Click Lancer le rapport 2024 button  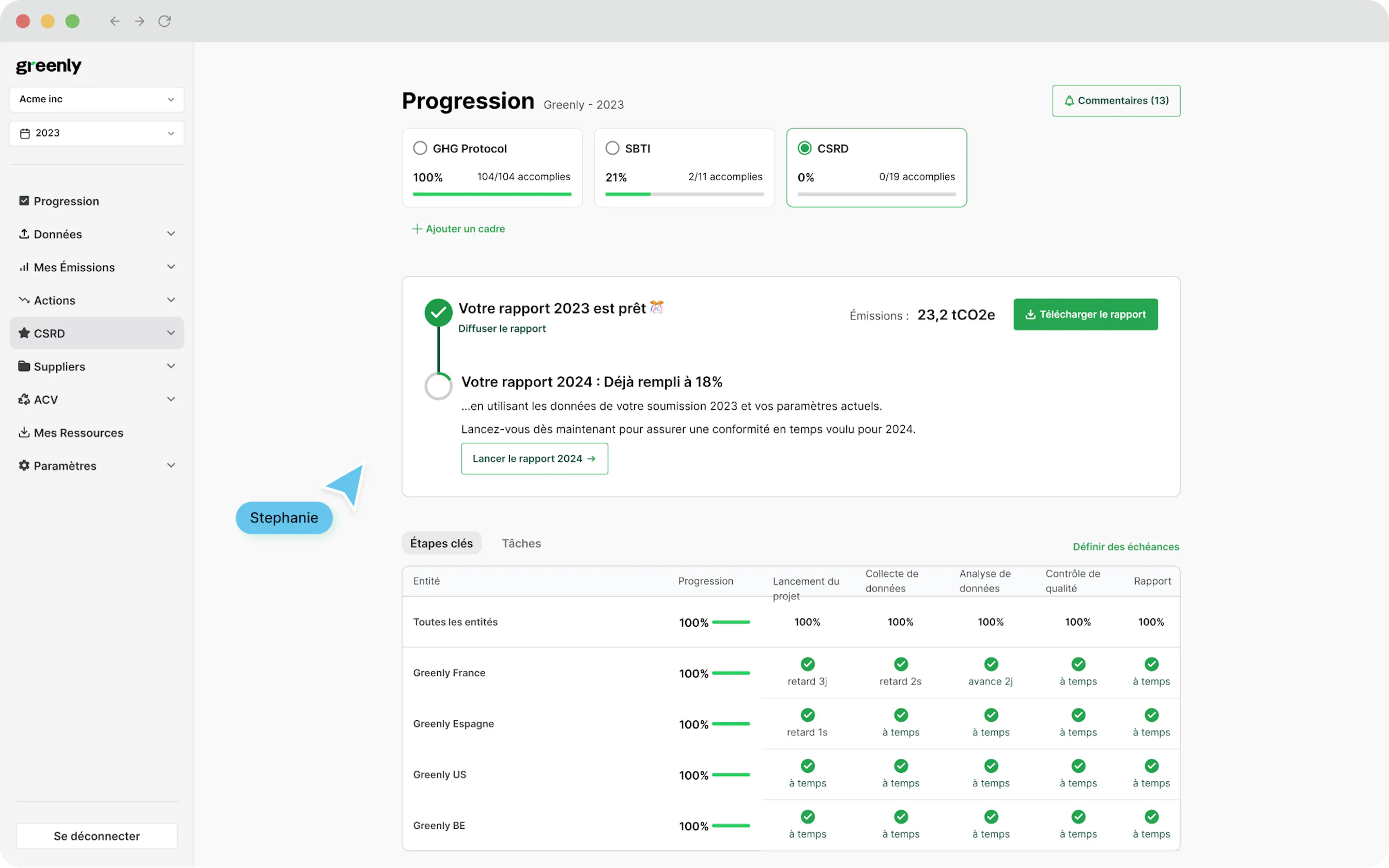534,459
